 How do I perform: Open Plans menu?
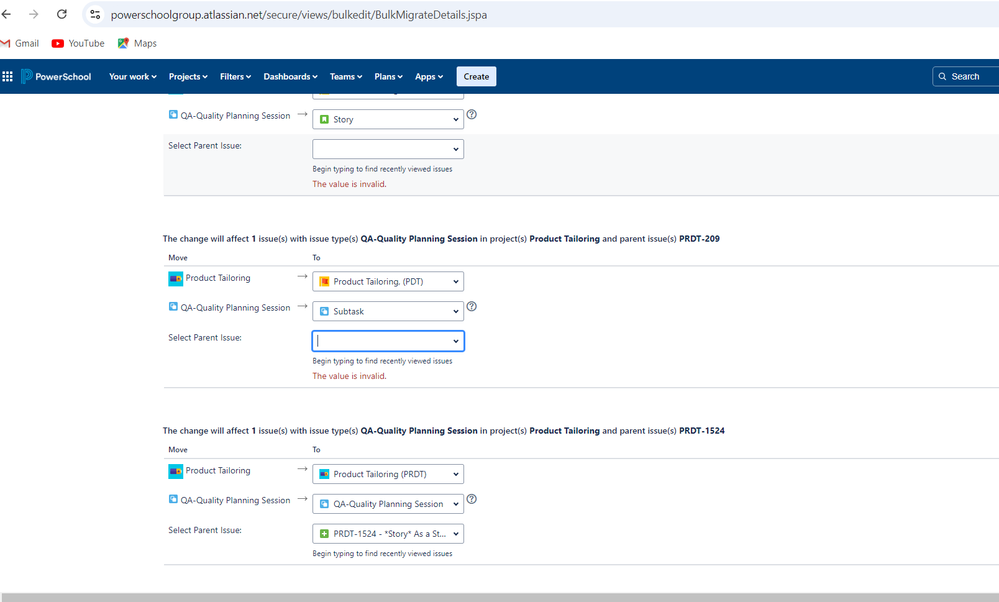pos(388,76)
